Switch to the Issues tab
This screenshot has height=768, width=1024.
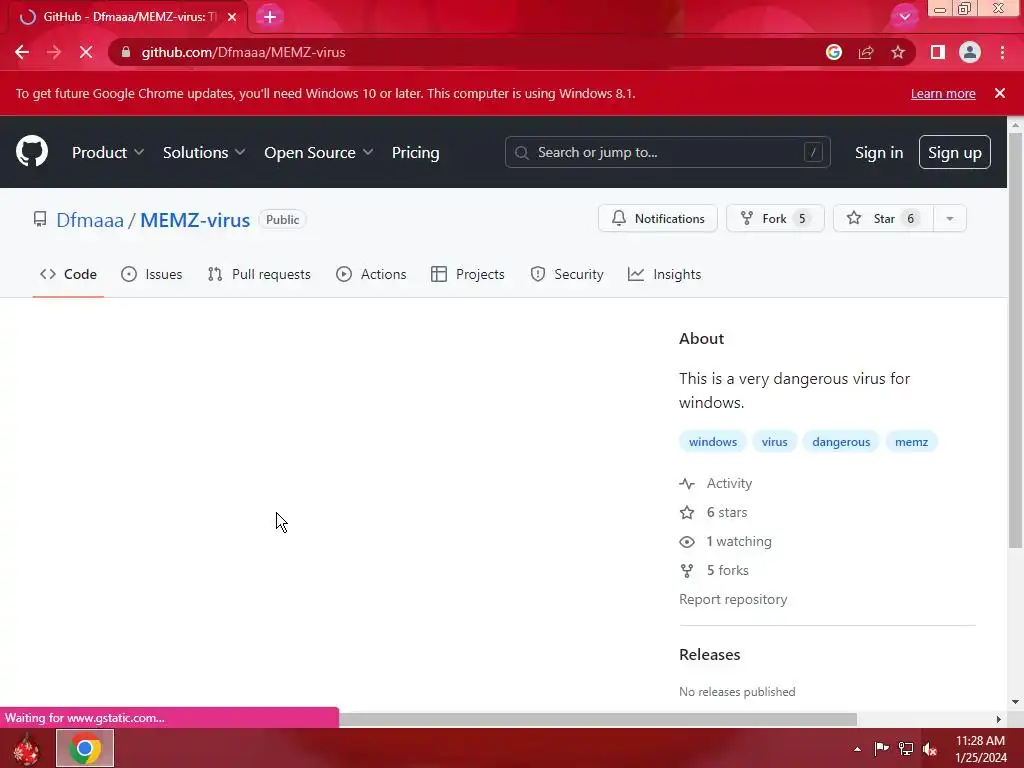[x=152, y=274]
